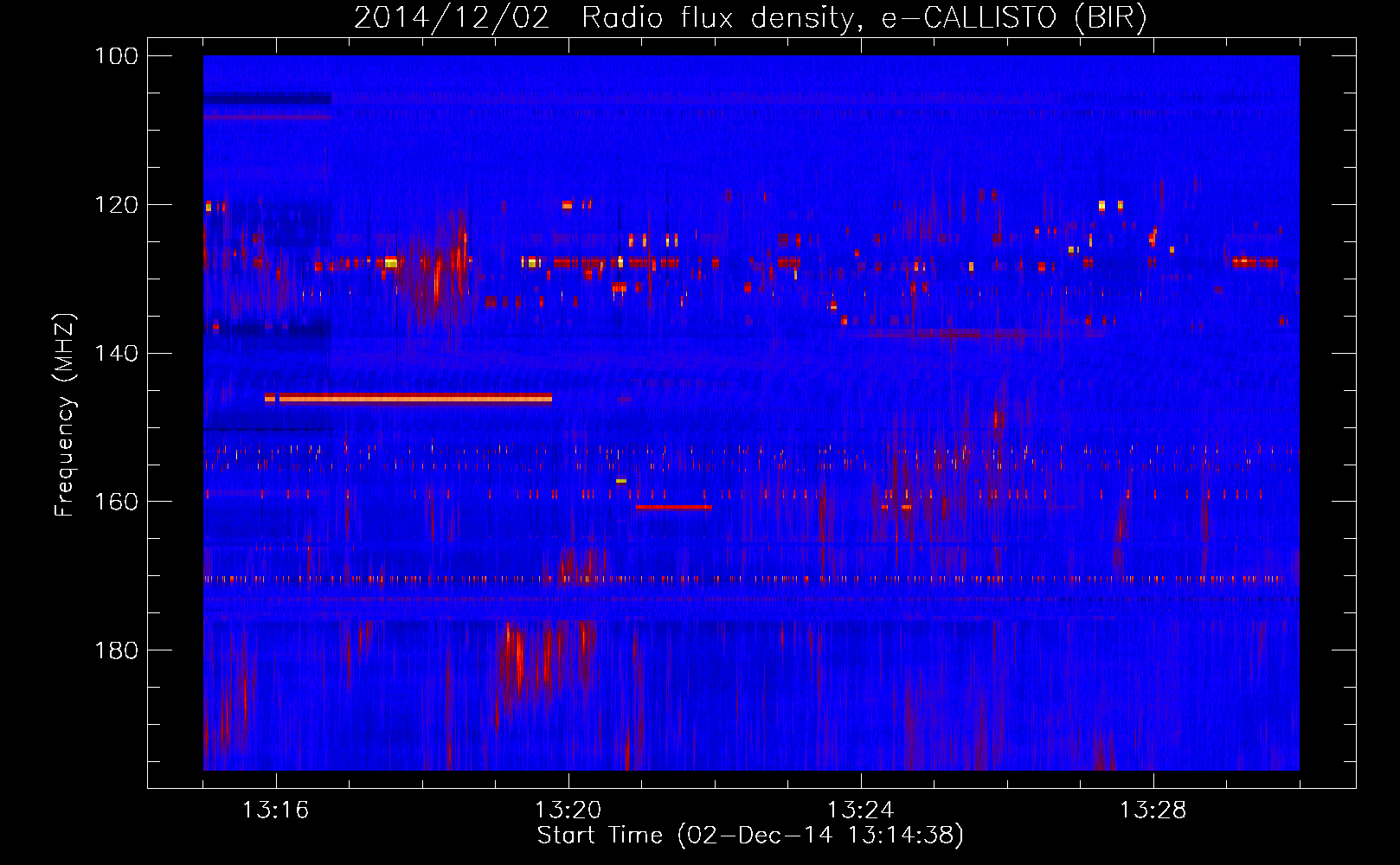
Task: Click the "Start Time (02-Dec-14 13:14:38)" label
Action: 750,836
